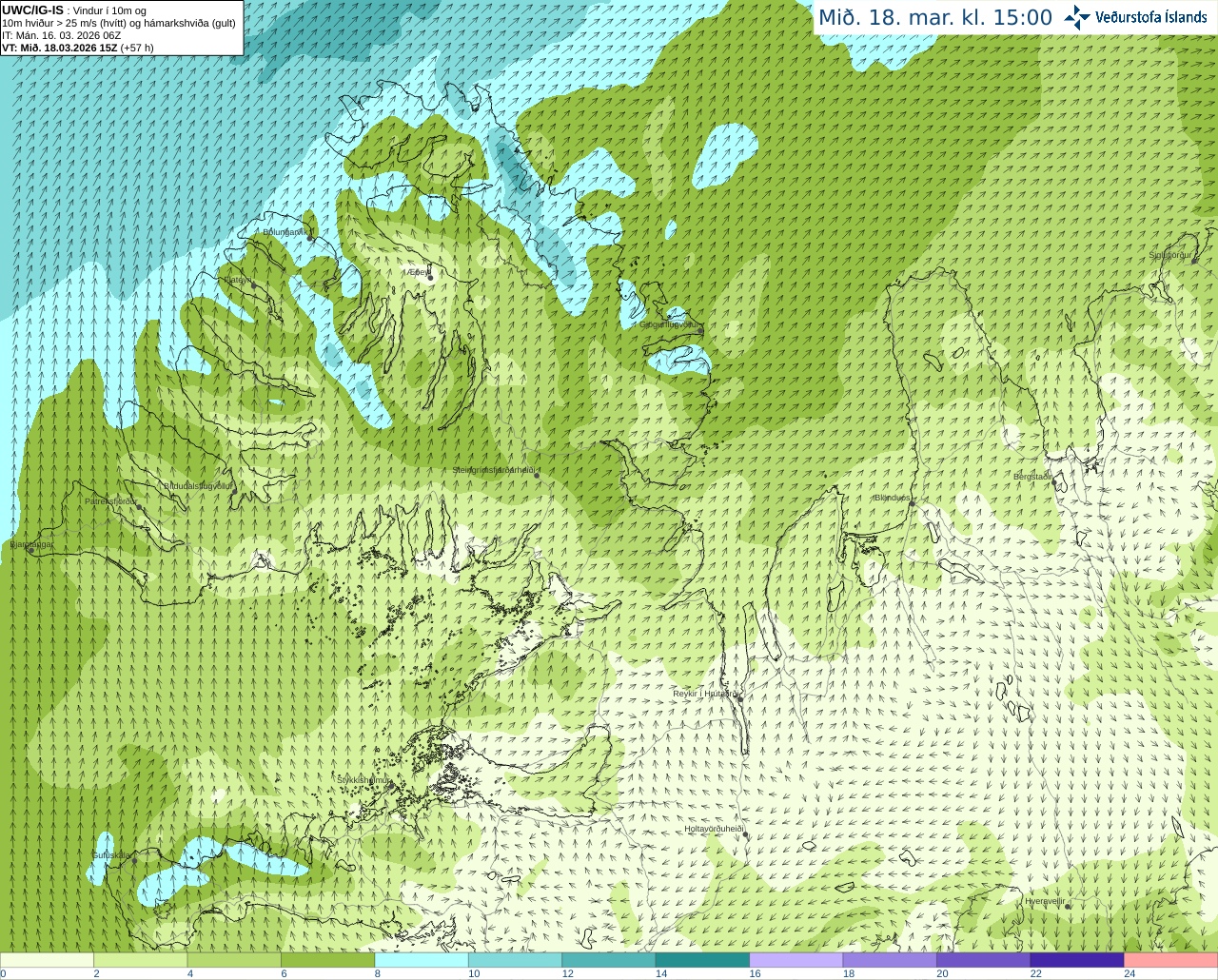This screenshot has height=980, width=1218.
Task: Click the 'IT: Mán. 16. 03. 2026 06Z' line
Action: [61, 35]
